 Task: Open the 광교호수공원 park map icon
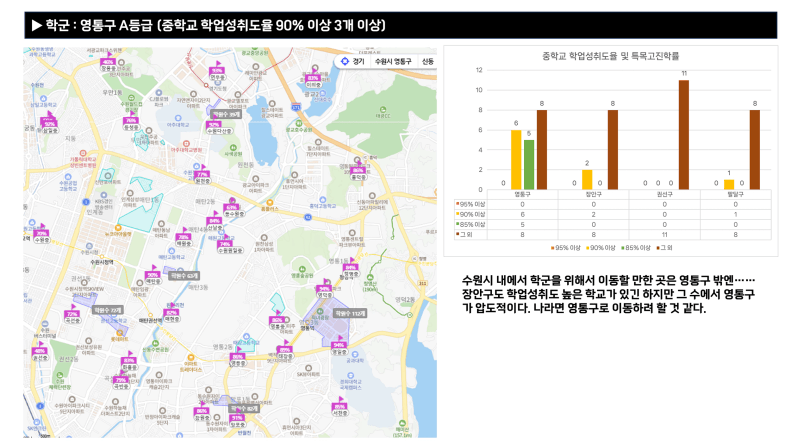[299, 123]
